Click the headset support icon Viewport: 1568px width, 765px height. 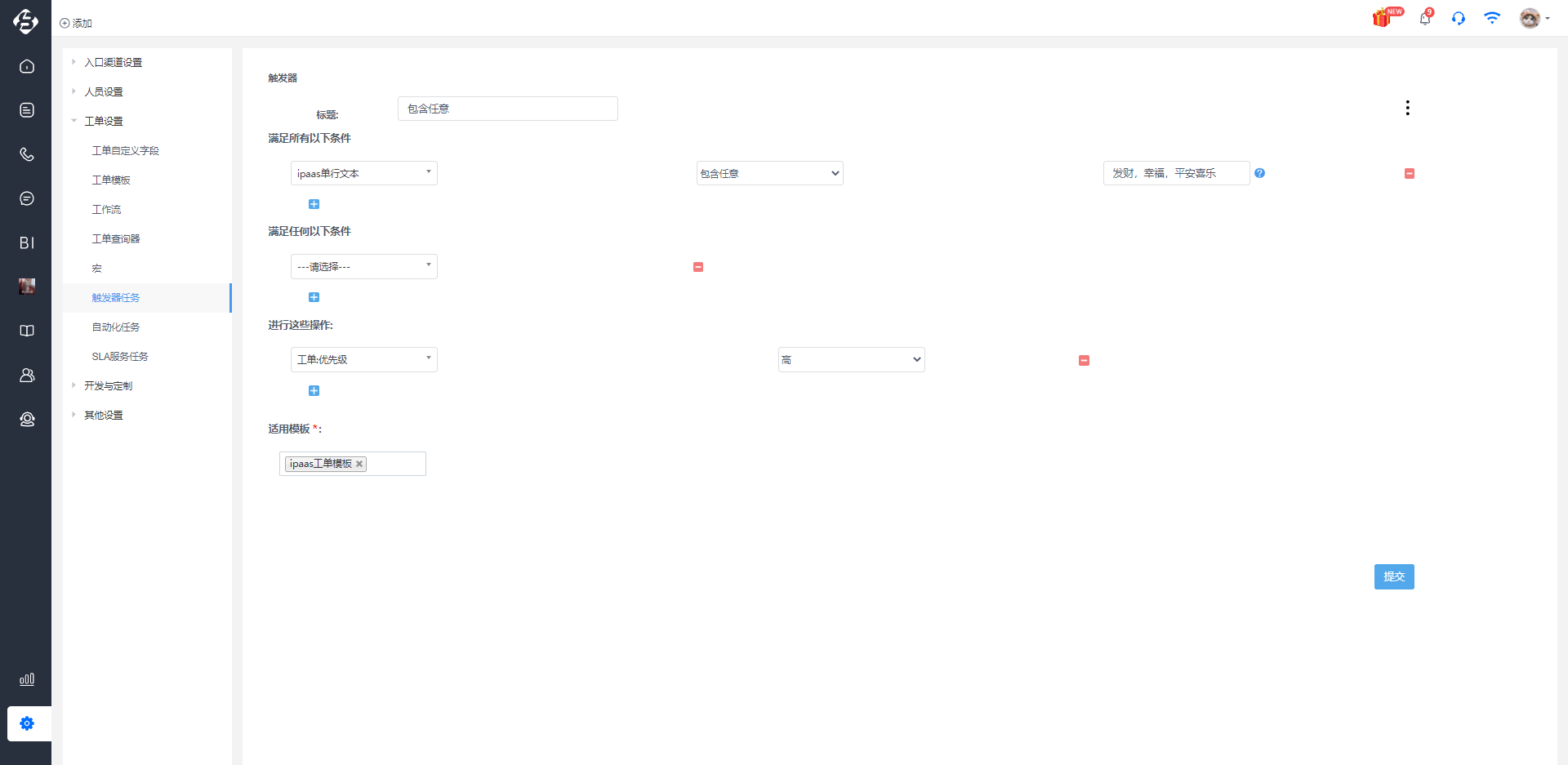[1459, 18]
